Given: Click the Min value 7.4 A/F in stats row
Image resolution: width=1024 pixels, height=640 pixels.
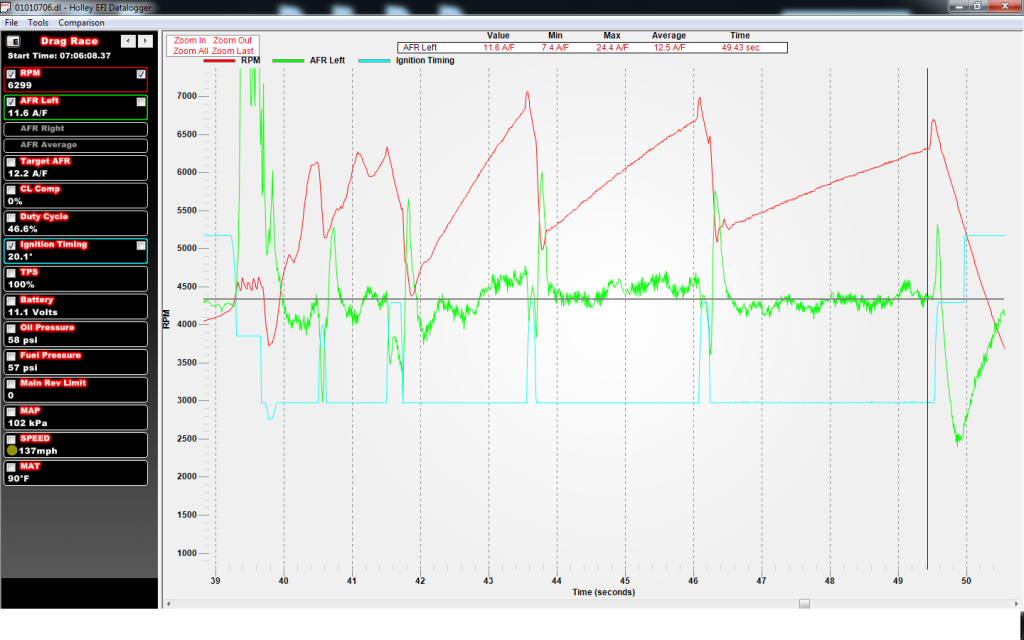Looking at the screenshot, I should [555, 48].
